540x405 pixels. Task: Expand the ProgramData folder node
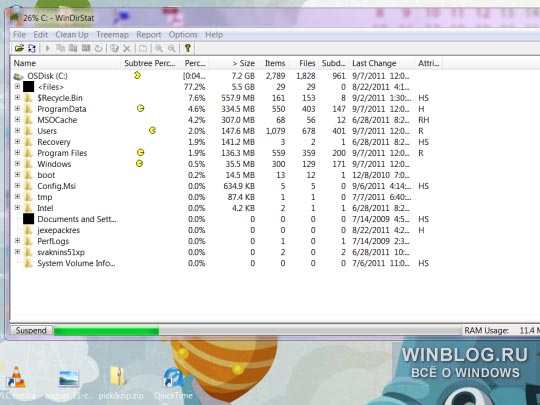coord(17,108)
